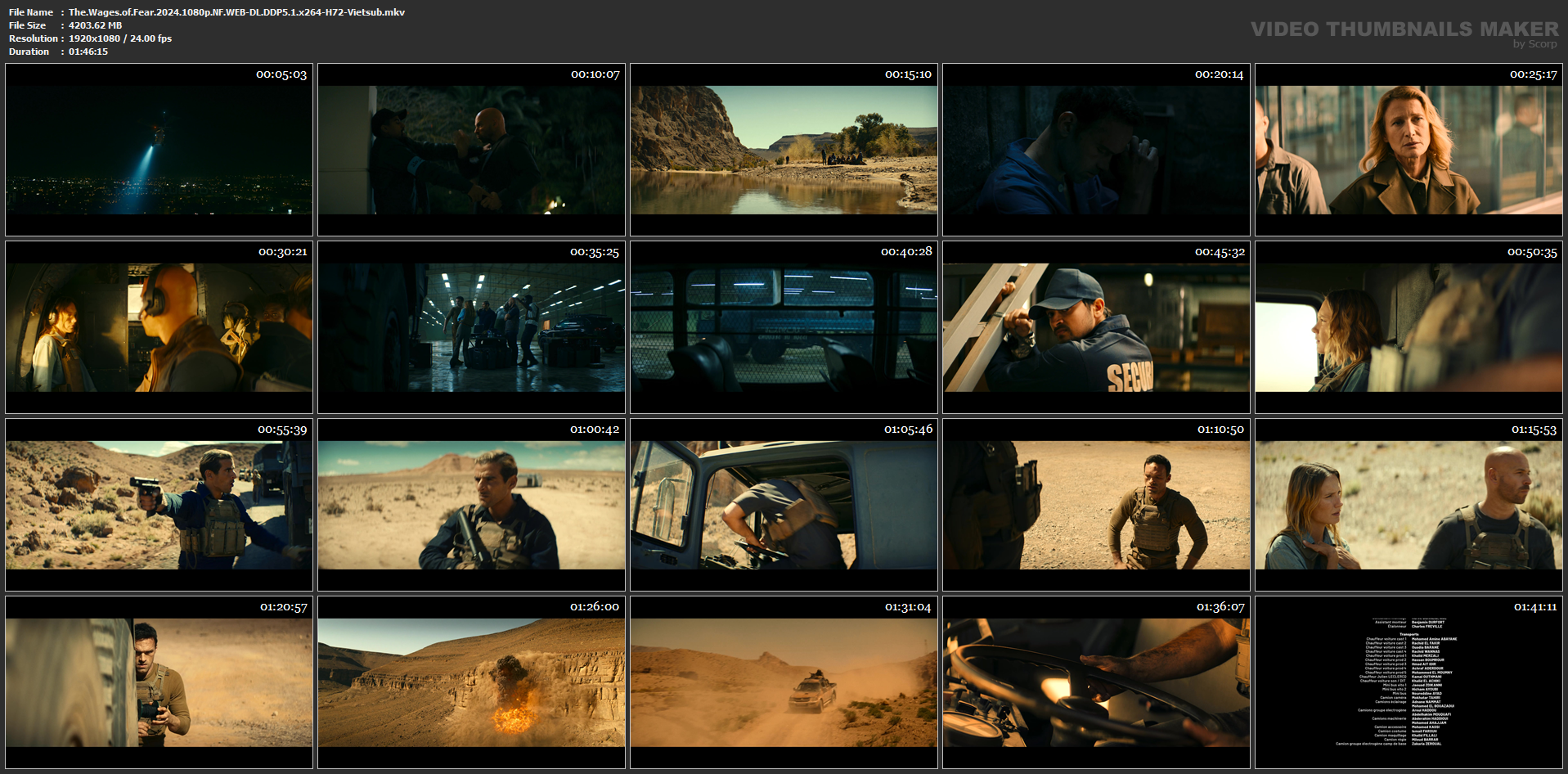
Task: Select the thumbnail at timestamp 00:40:28
Action: coord(784,327)
